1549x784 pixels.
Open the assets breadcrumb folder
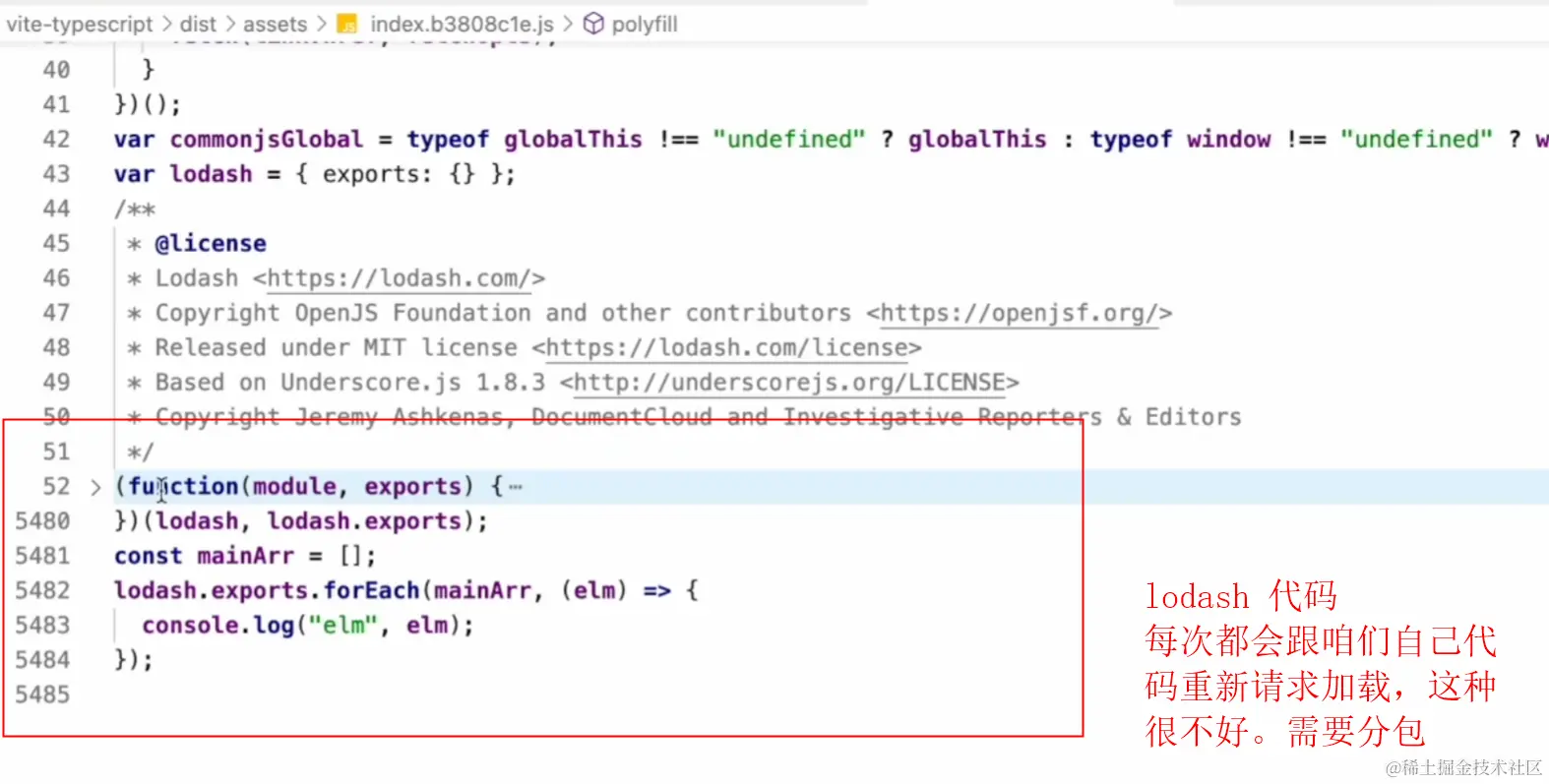(276, 24)
